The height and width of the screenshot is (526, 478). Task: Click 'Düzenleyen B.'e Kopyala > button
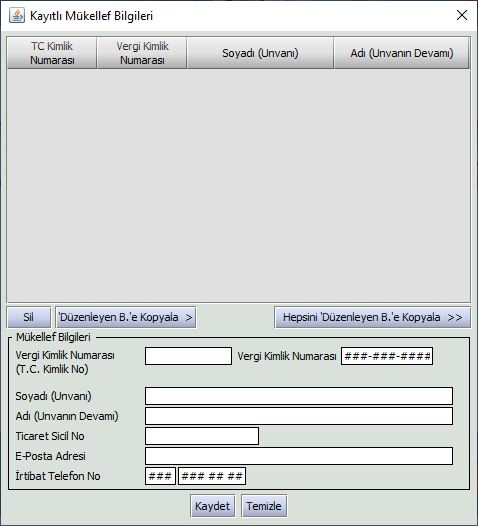125,317
